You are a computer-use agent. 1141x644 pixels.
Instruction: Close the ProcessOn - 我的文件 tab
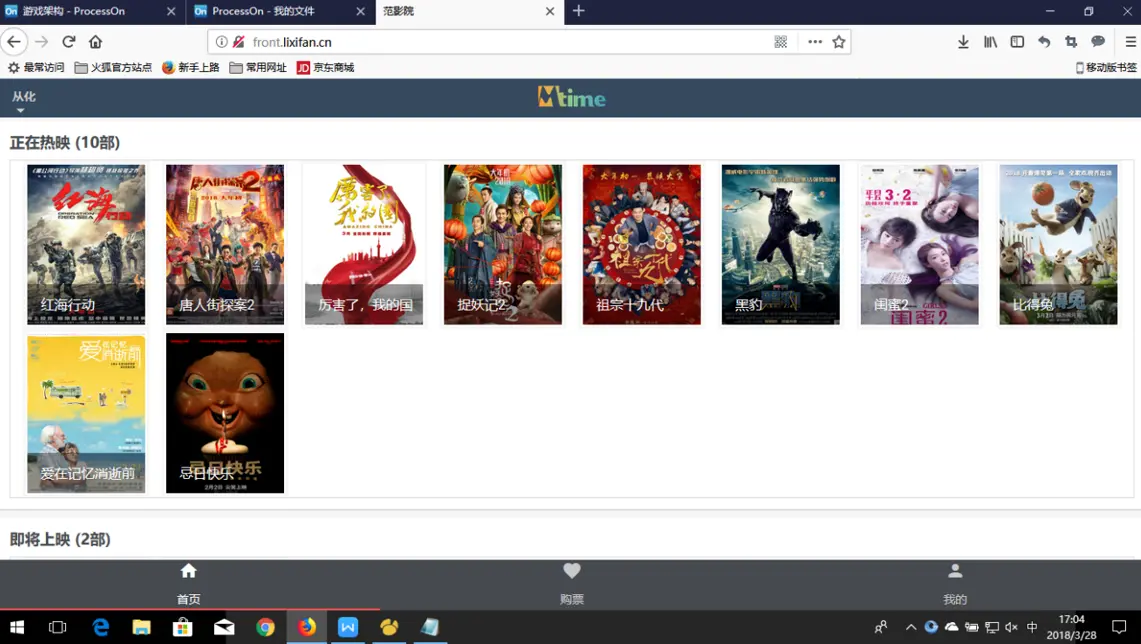coord(360,11)
